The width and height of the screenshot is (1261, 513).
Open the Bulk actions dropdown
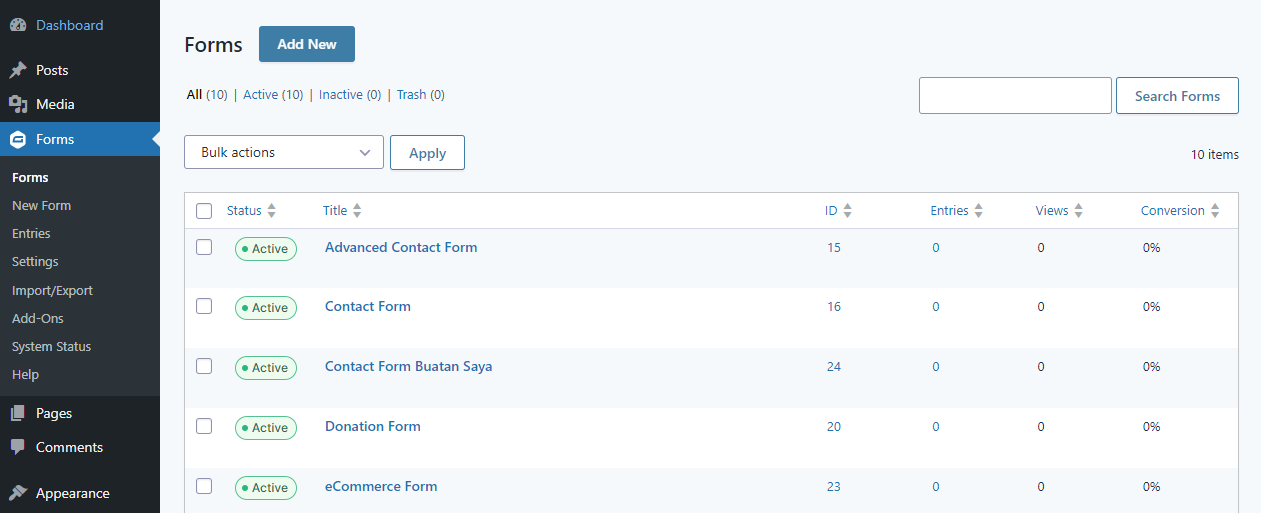tap(284, 152)
